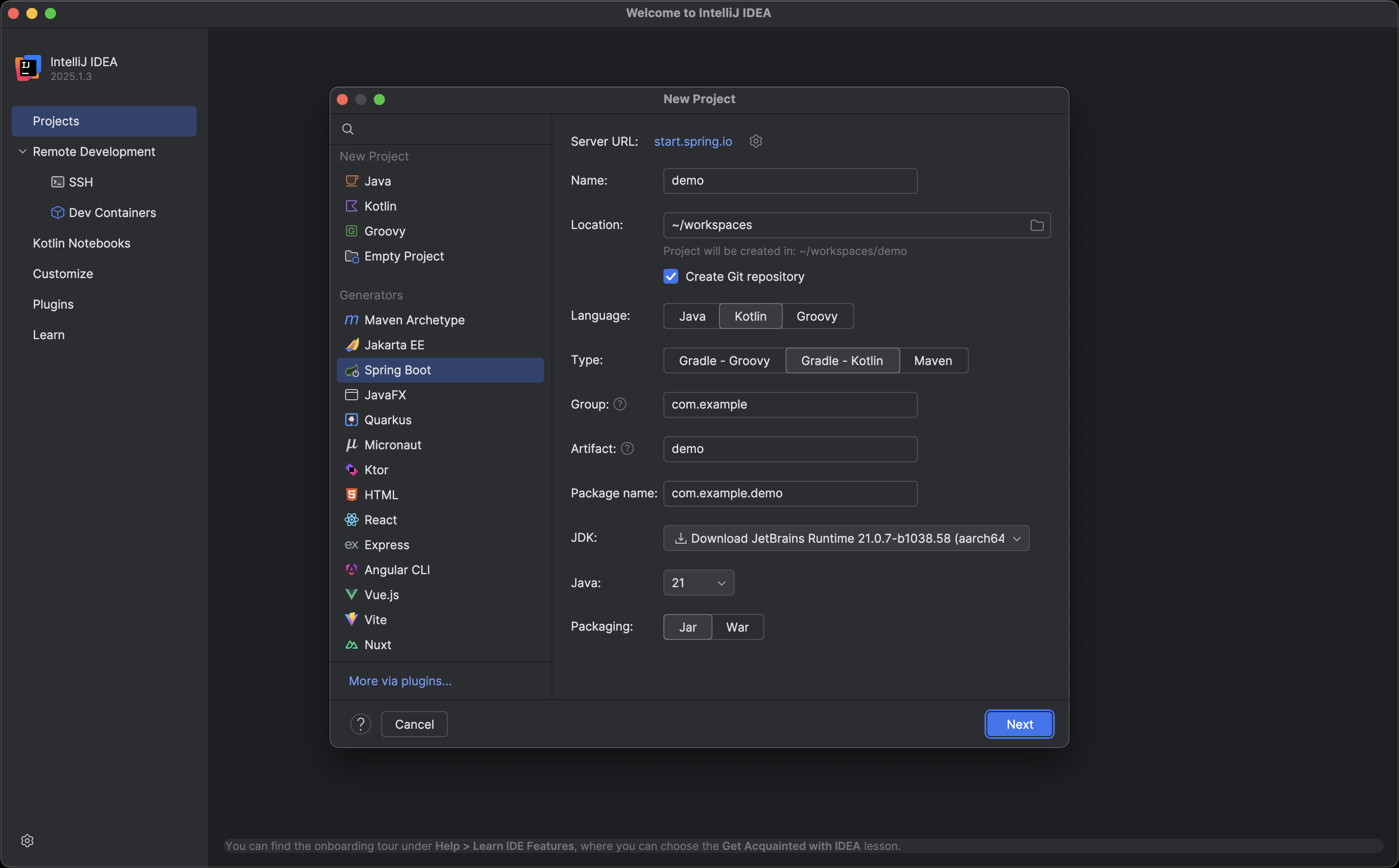
Task: Open the Java version dropdown
Action: coord(698,583)
